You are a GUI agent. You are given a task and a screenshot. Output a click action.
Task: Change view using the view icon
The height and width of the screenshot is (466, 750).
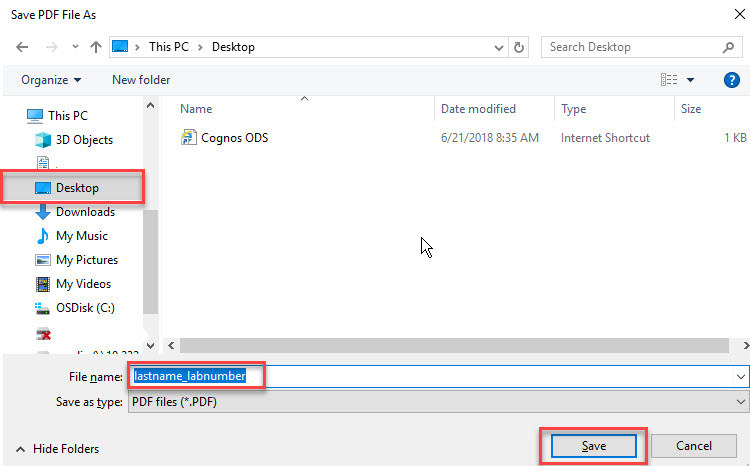[669, 80]
